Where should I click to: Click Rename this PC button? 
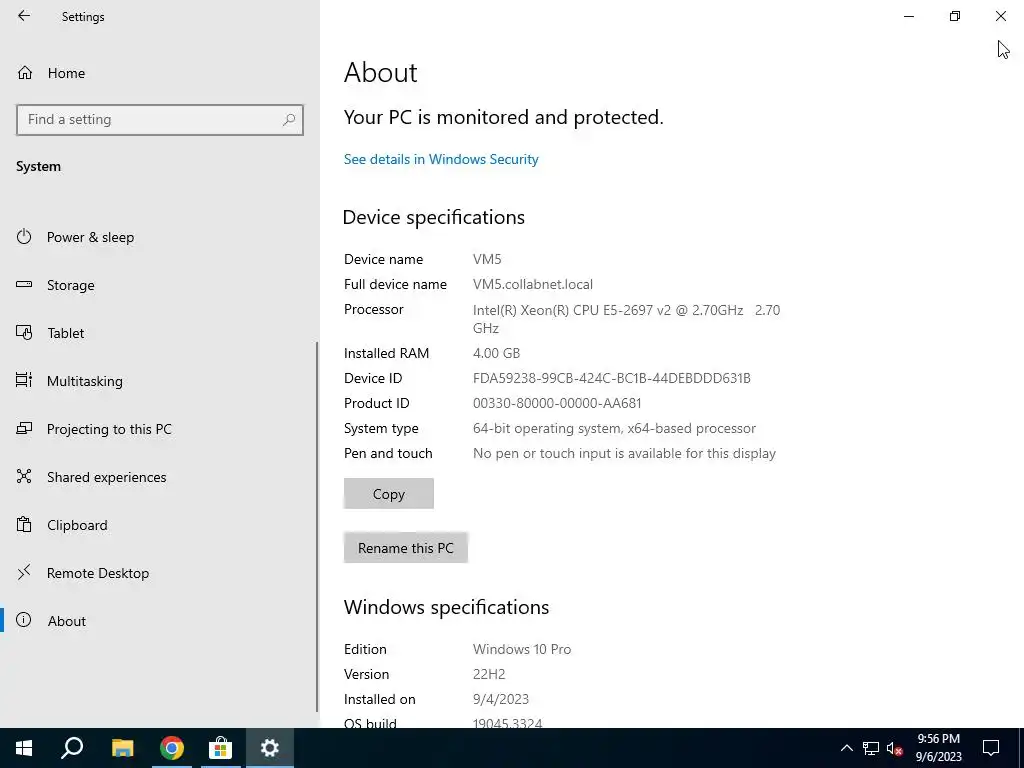coord(406,548)
